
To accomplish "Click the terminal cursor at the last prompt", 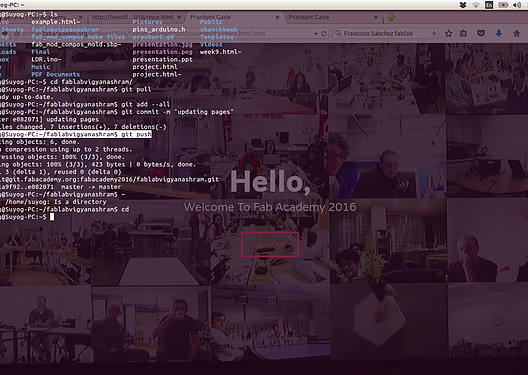I will click(52, 217).
